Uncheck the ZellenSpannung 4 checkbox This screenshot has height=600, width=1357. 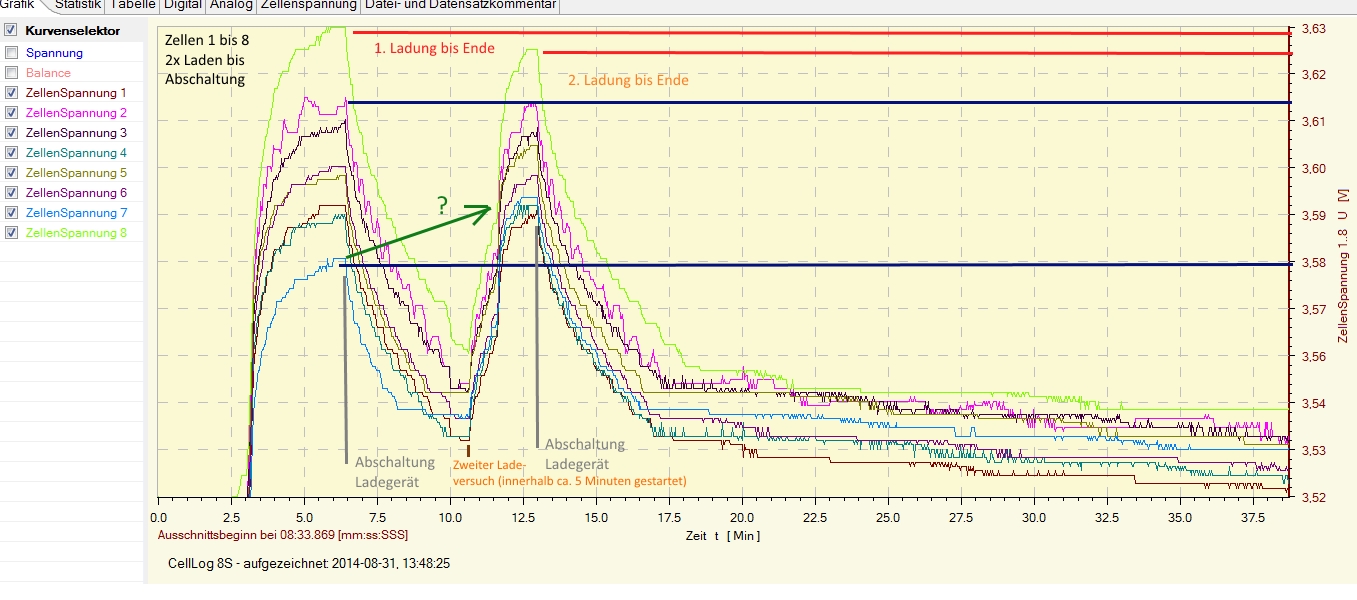point(11,152)
